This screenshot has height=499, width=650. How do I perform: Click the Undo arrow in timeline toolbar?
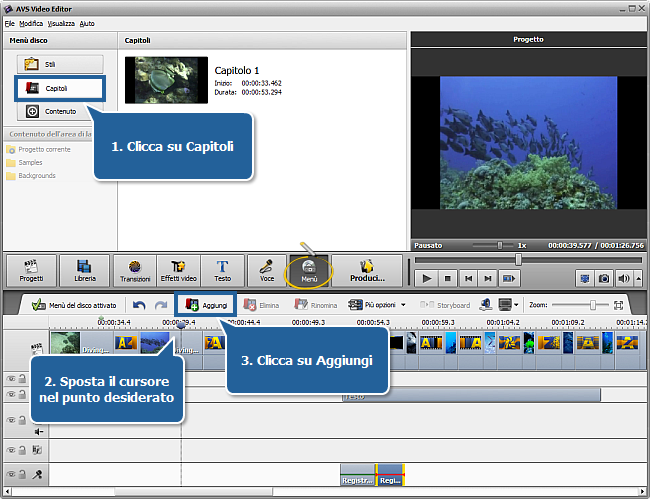[139, 305]
